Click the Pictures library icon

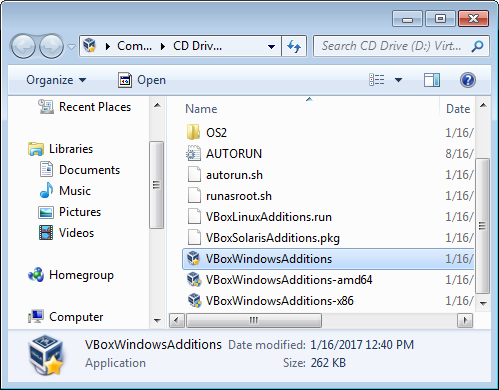(46, 212)
